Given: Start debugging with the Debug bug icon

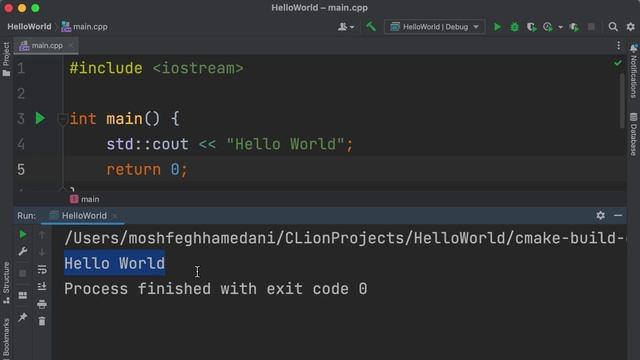Looking at the screenshot, I should coord(514,27).
